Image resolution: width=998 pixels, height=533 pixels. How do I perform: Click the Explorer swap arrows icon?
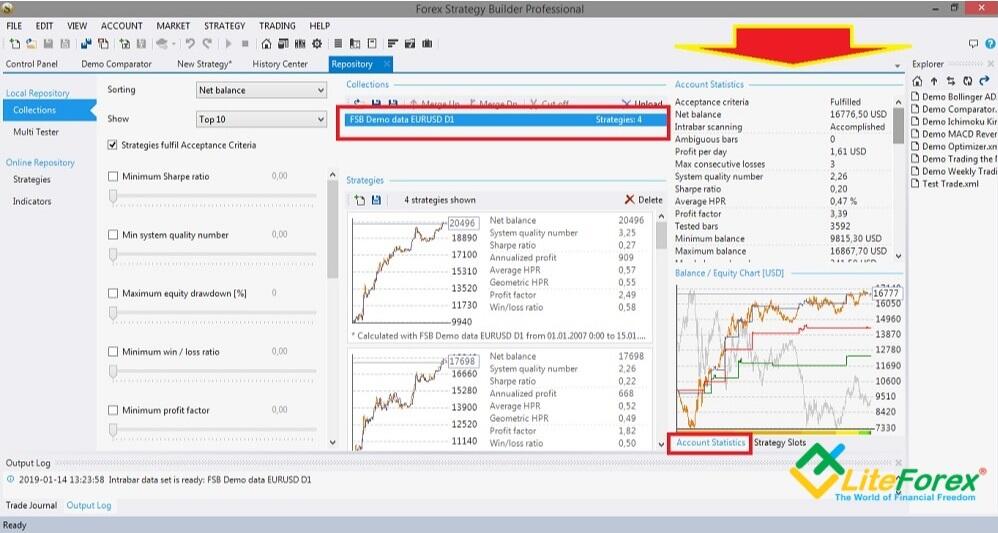coord(950,81)
